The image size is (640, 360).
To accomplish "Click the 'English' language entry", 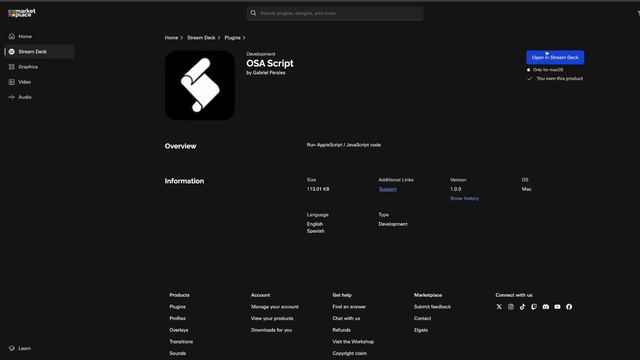I will coord(315,224).
